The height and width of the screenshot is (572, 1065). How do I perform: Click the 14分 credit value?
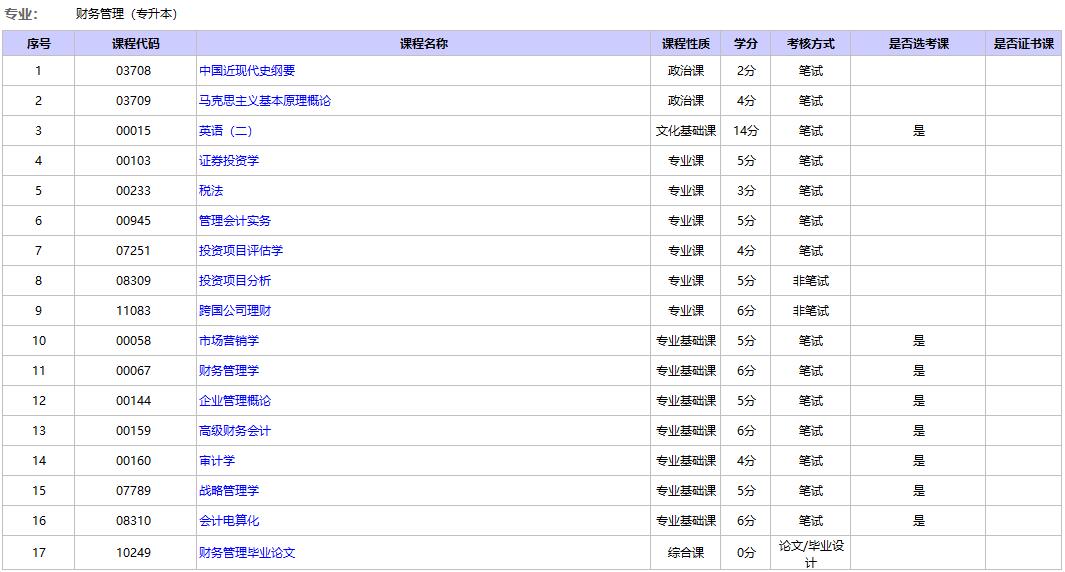(x=746, y=130)
